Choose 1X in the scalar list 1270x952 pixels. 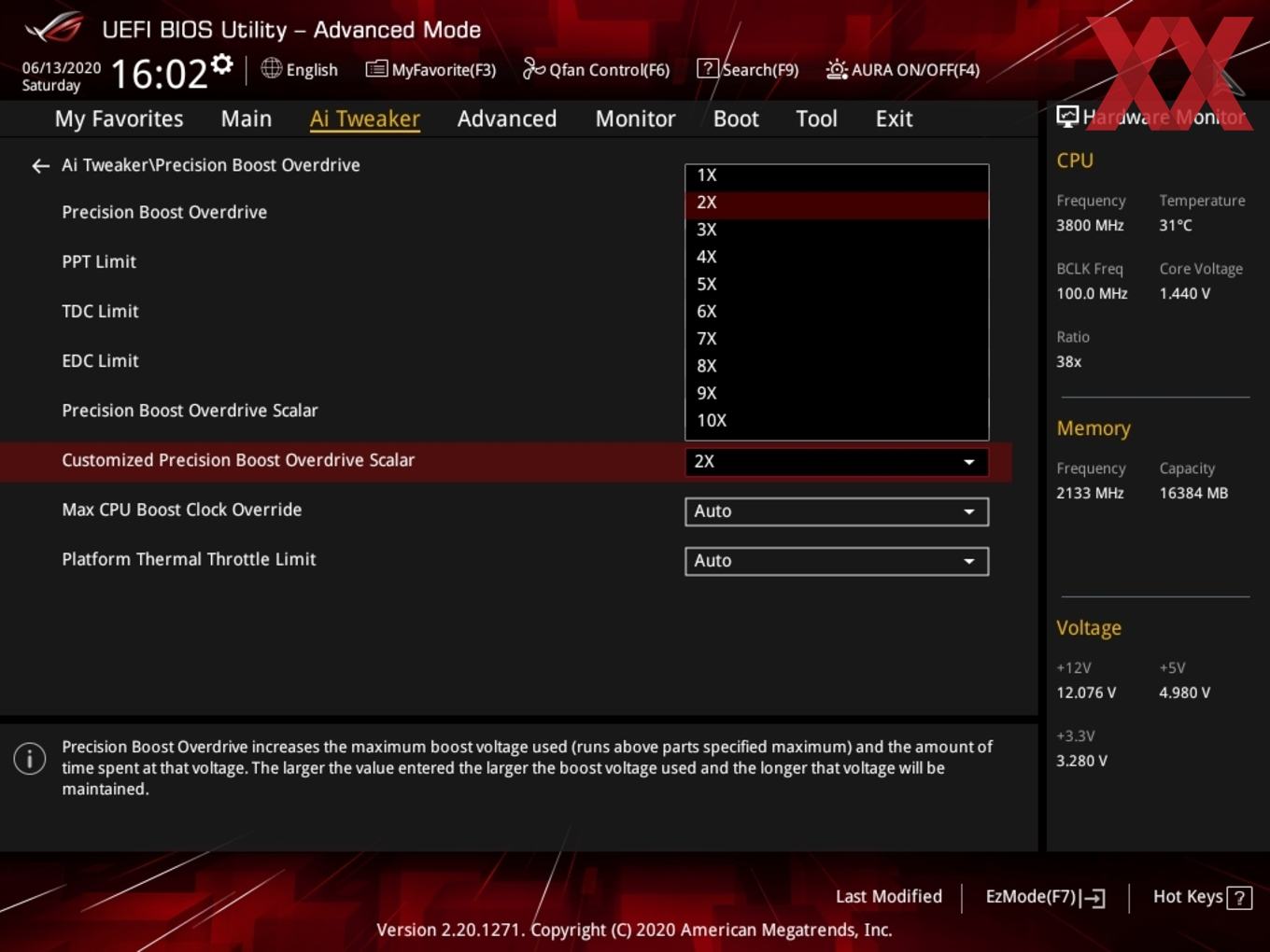coord(837,175)
